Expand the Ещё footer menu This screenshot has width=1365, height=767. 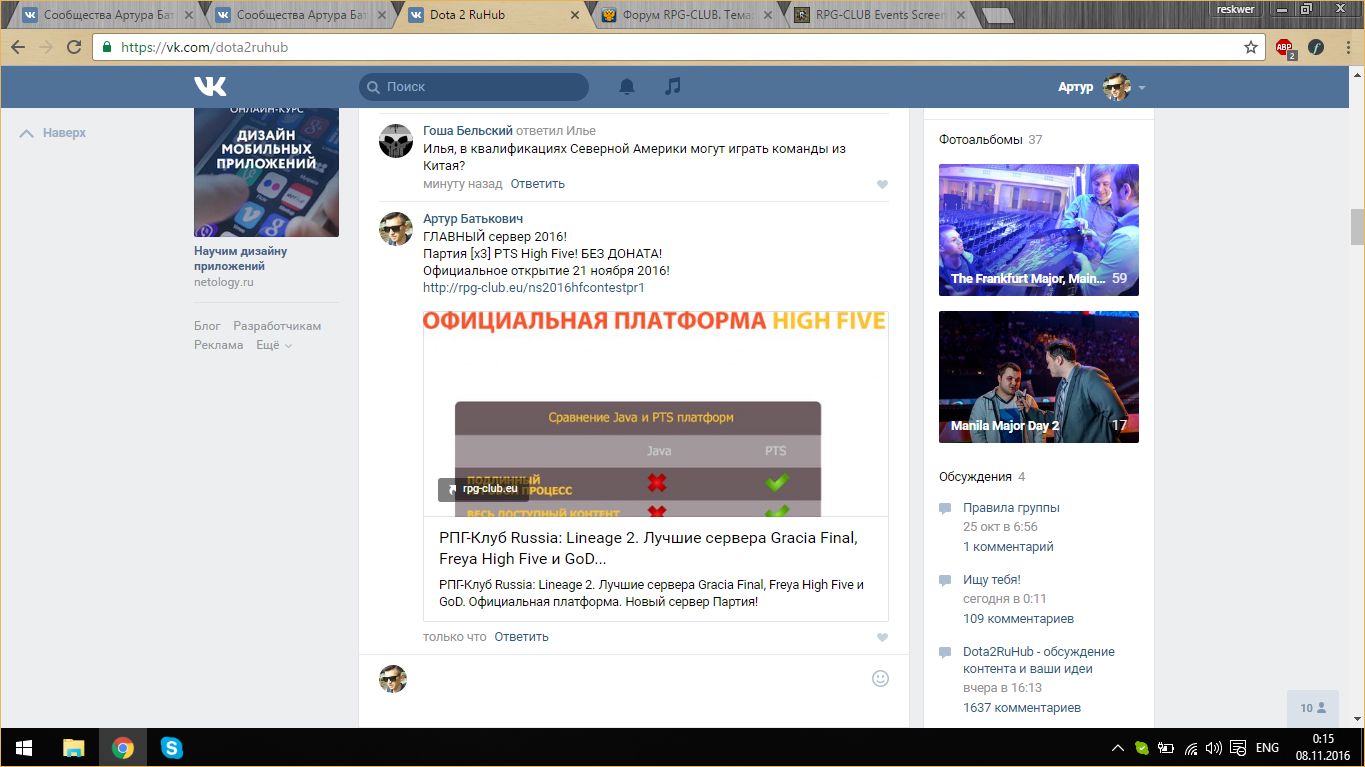point(273,345)
